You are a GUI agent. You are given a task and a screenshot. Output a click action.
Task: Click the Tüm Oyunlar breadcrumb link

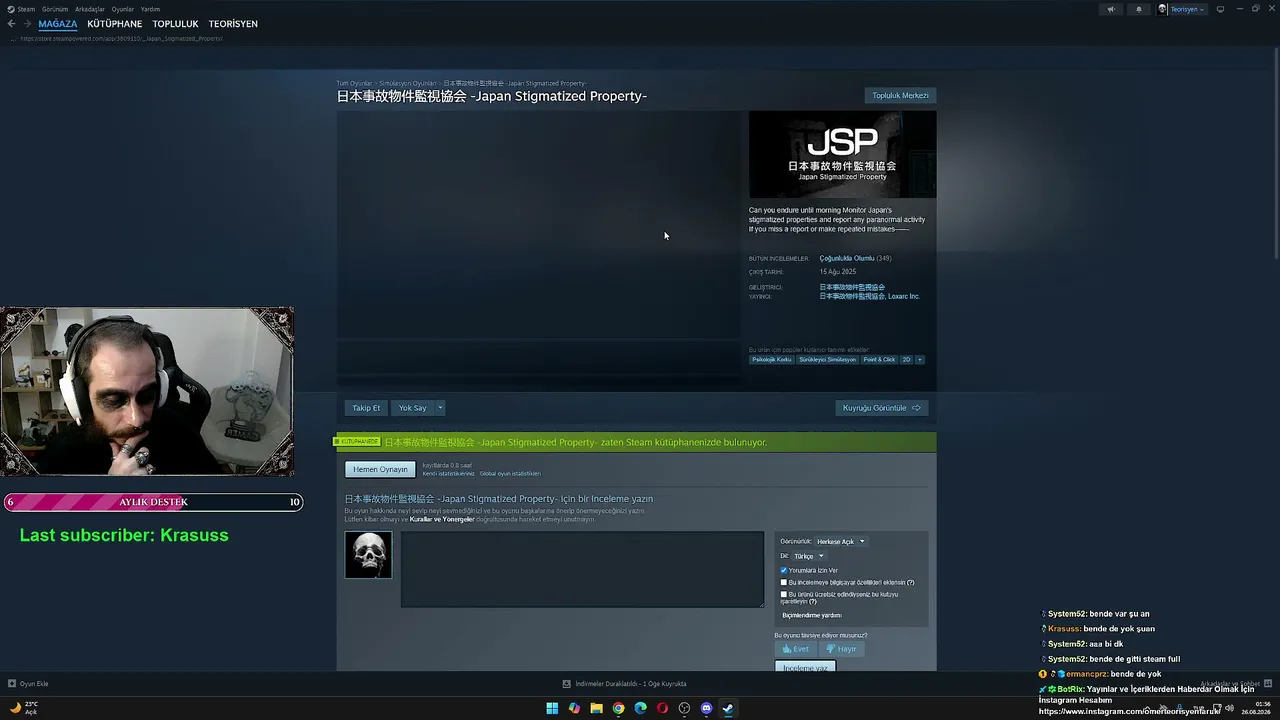tap(354, 83)
